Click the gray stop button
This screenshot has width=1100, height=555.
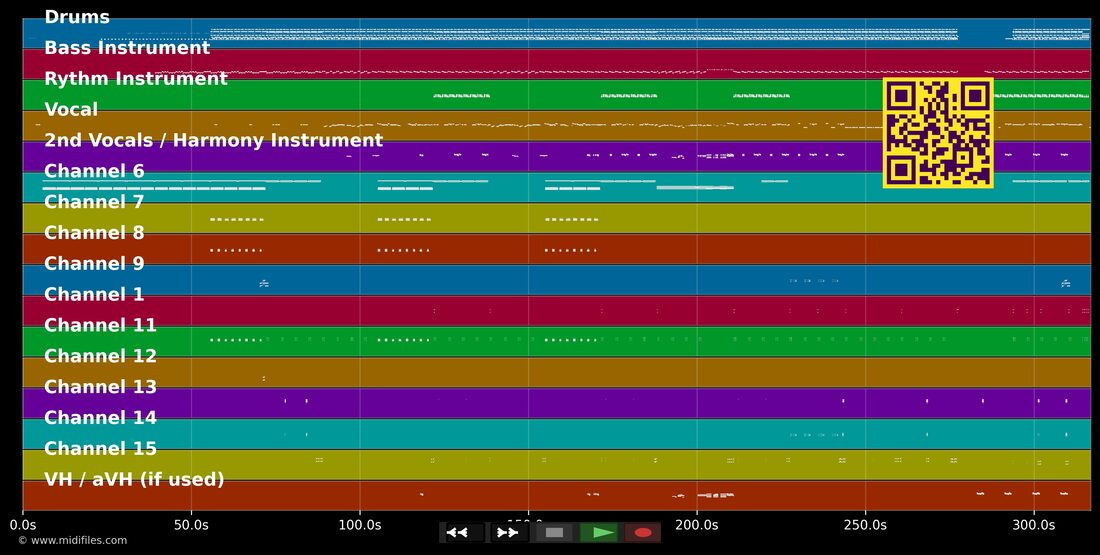click(x=554, y=533)
